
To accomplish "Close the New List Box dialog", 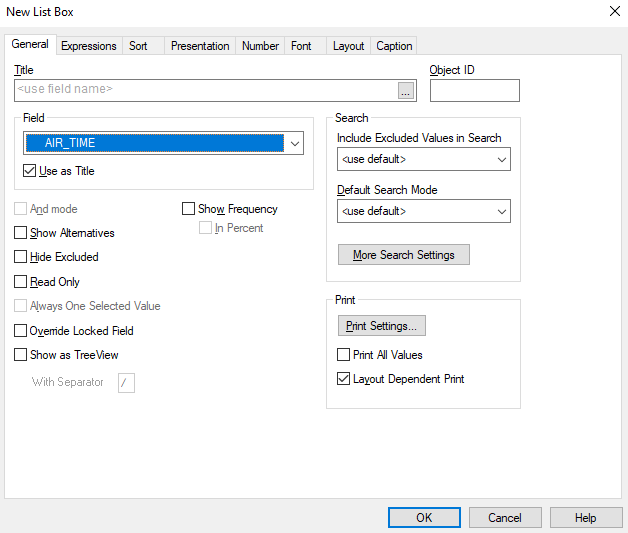I will (x=615, y=11).
